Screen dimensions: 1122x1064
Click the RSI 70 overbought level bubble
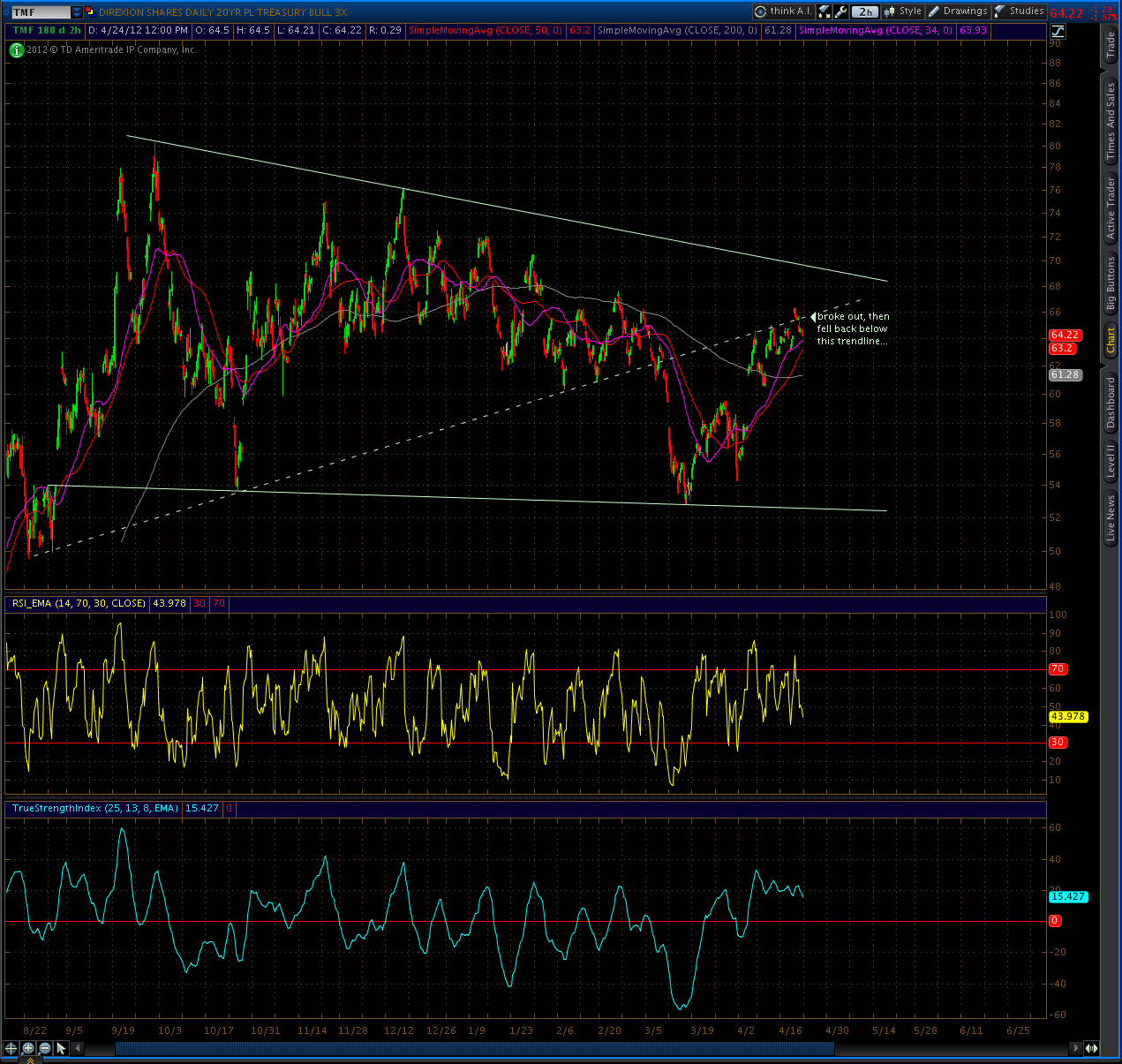[x=1058, y=670]
